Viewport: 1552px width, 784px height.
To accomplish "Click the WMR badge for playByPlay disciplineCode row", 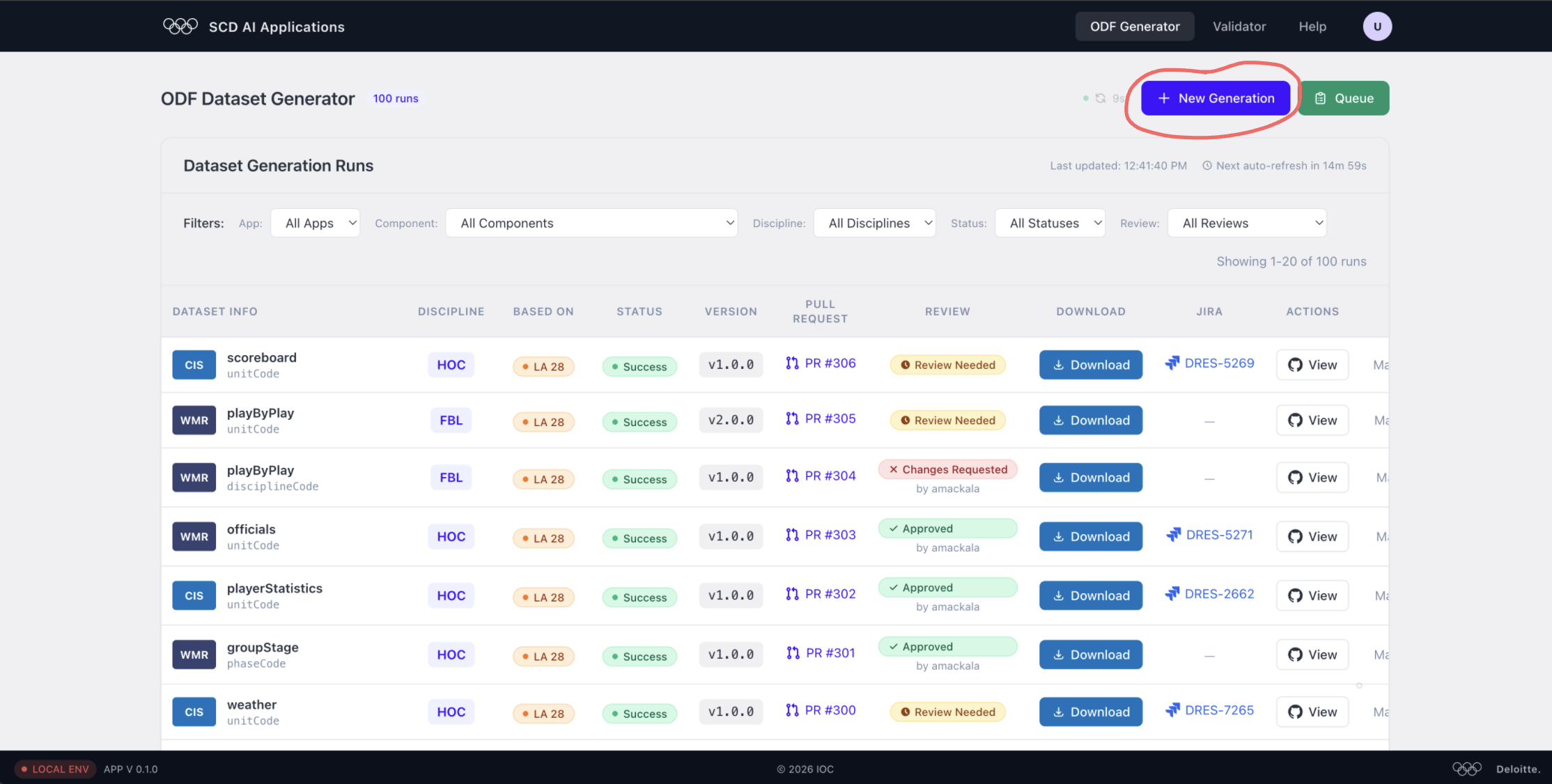I will (x=194, y=478).
